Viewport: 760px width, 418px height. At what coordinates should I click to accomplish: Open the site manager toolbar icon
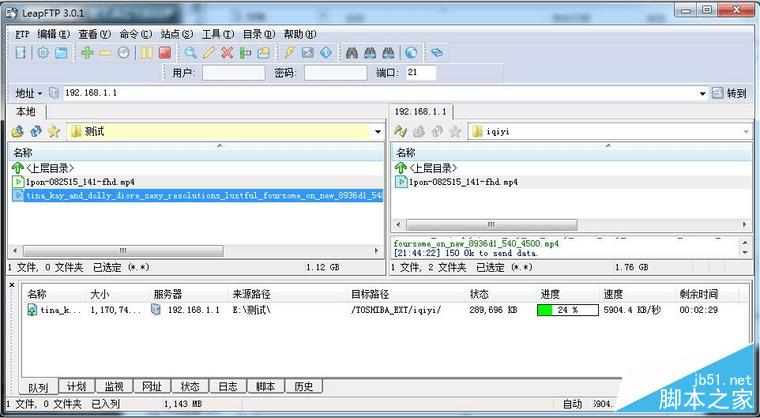tap(20, 53)
